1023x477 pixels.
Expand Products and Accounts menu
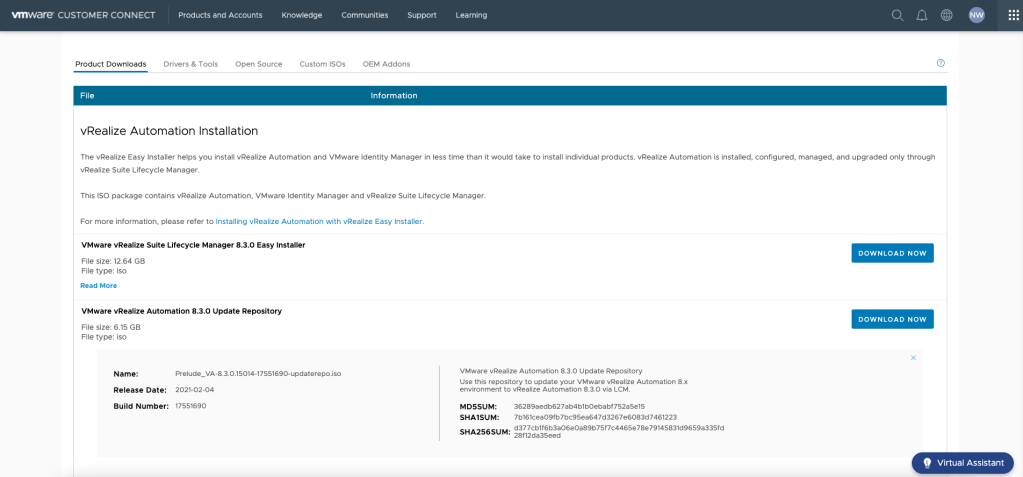[x=220, y=15]
